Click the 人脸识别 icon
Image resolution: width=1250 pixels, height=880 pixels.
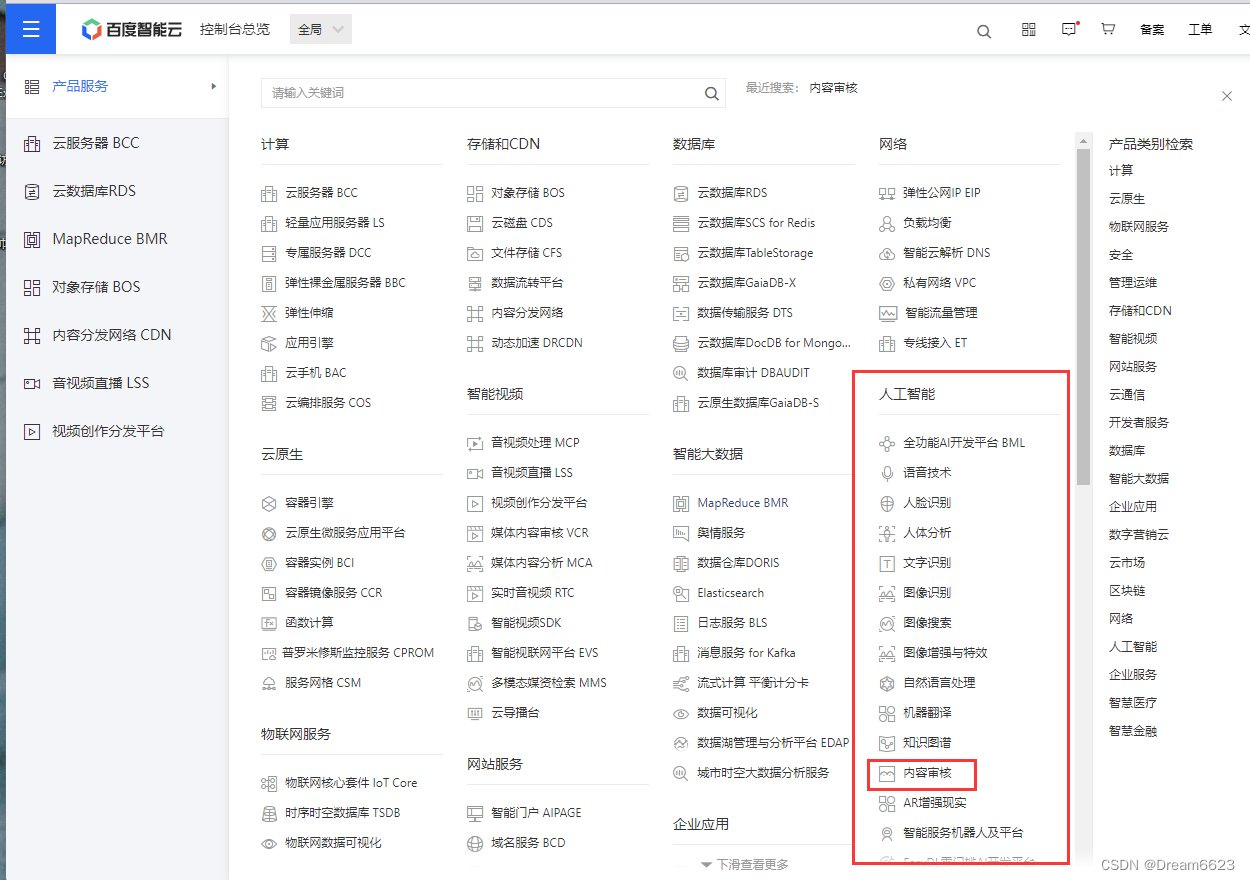pos(887,503)
